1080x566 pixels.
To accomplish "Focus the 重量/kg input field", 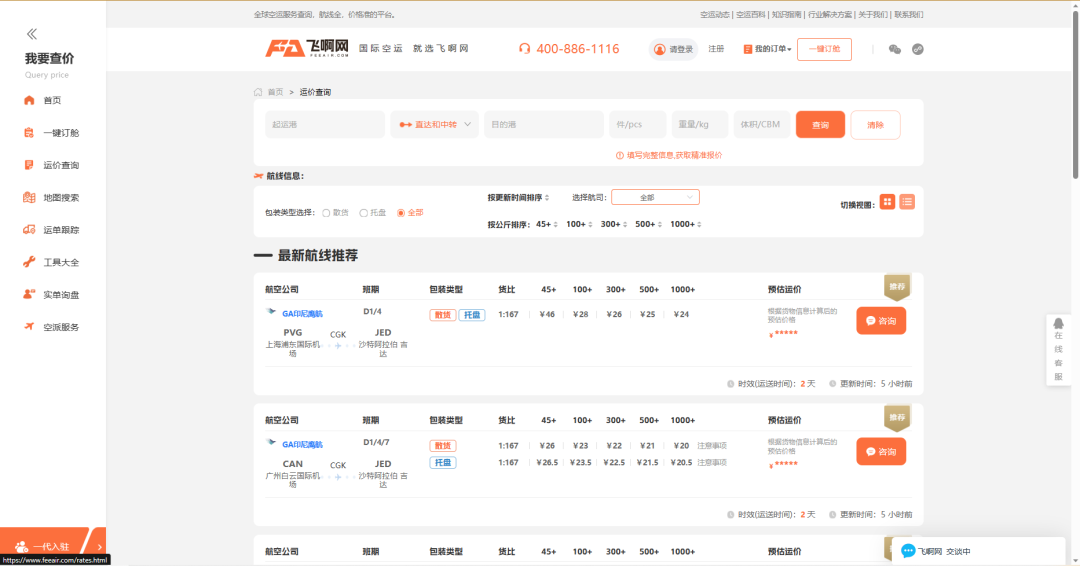I will point(700,125).
